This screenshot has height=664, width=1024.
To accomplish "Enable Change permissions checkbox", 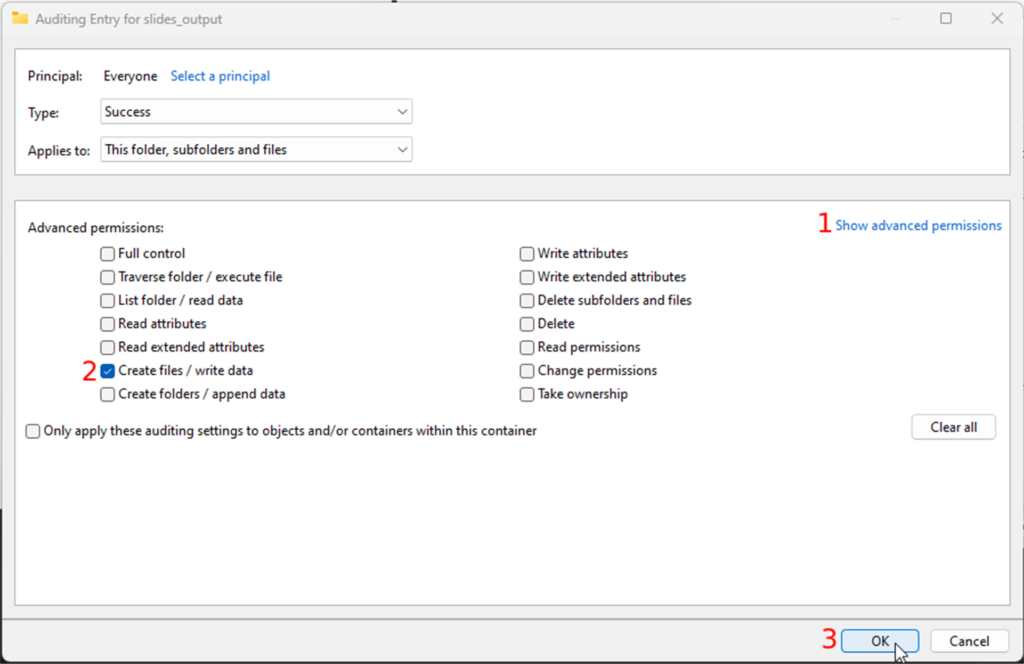I will tap(527, 371).
